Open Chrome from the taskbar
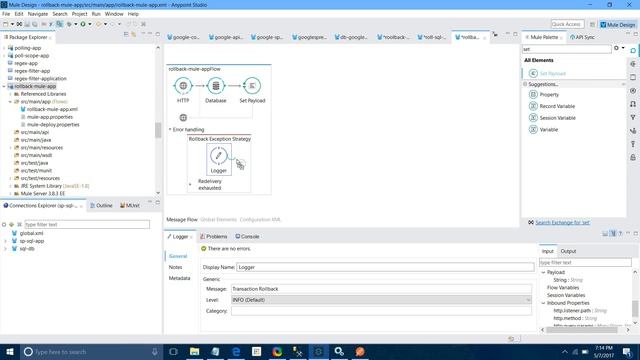Viewport: 640px width, 360px height. point(277,351)
